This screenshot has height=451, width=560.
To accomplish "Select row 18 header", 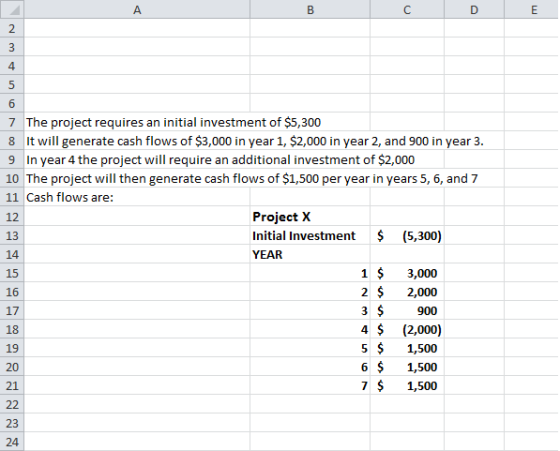I will pos(12,329).
